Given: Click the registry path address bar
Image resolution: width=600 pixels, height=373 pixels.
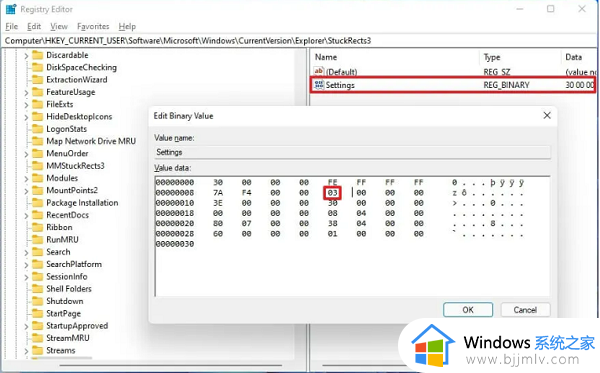Looking at the screenshot, I should tap(300, 41).
